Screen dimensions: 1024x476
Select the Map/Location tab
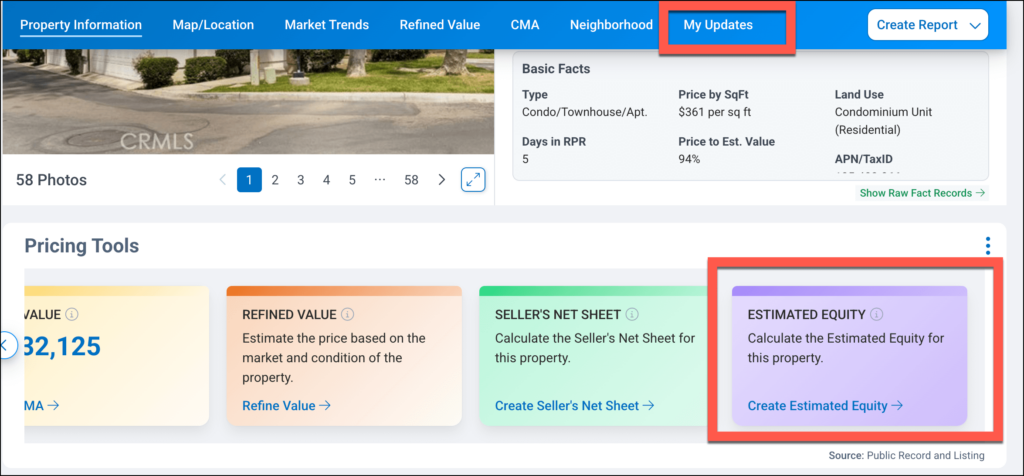pos(213,25)
